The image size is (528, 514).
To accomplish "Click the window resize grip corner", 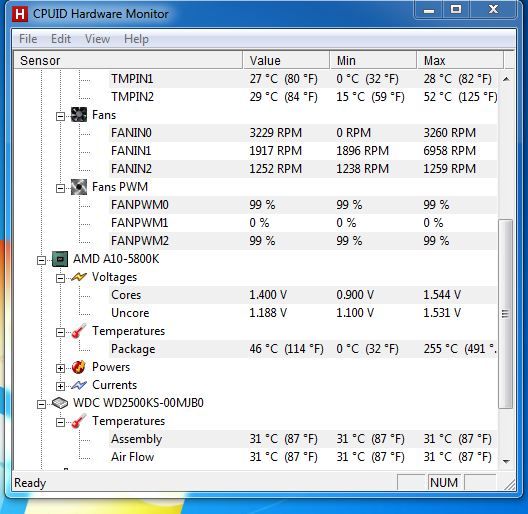I will (509, 485).
